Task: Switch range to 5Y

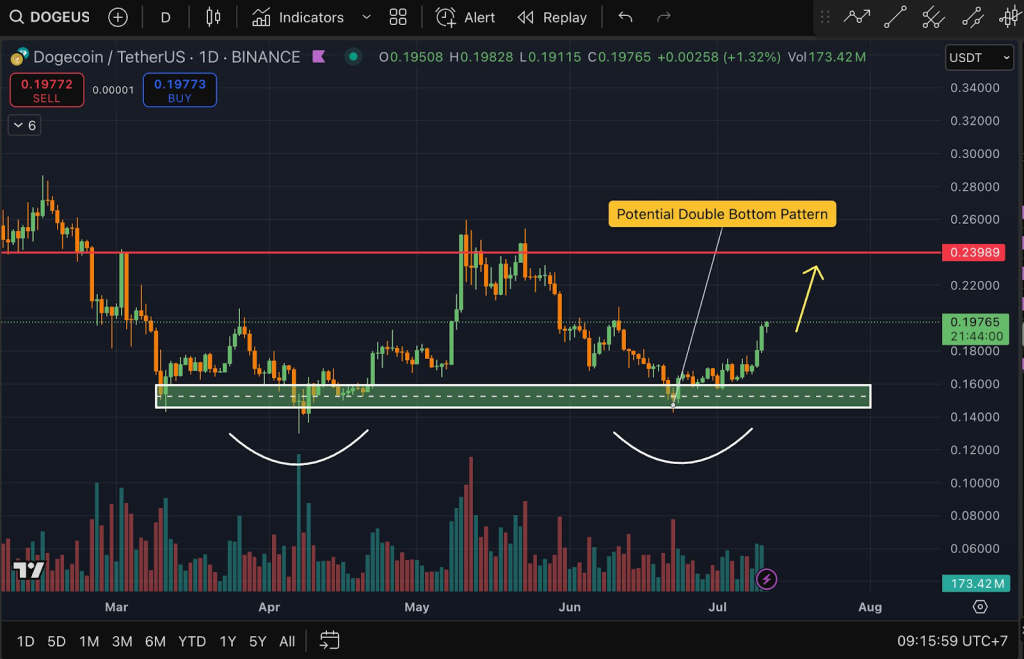Action: tap(257, 641)
